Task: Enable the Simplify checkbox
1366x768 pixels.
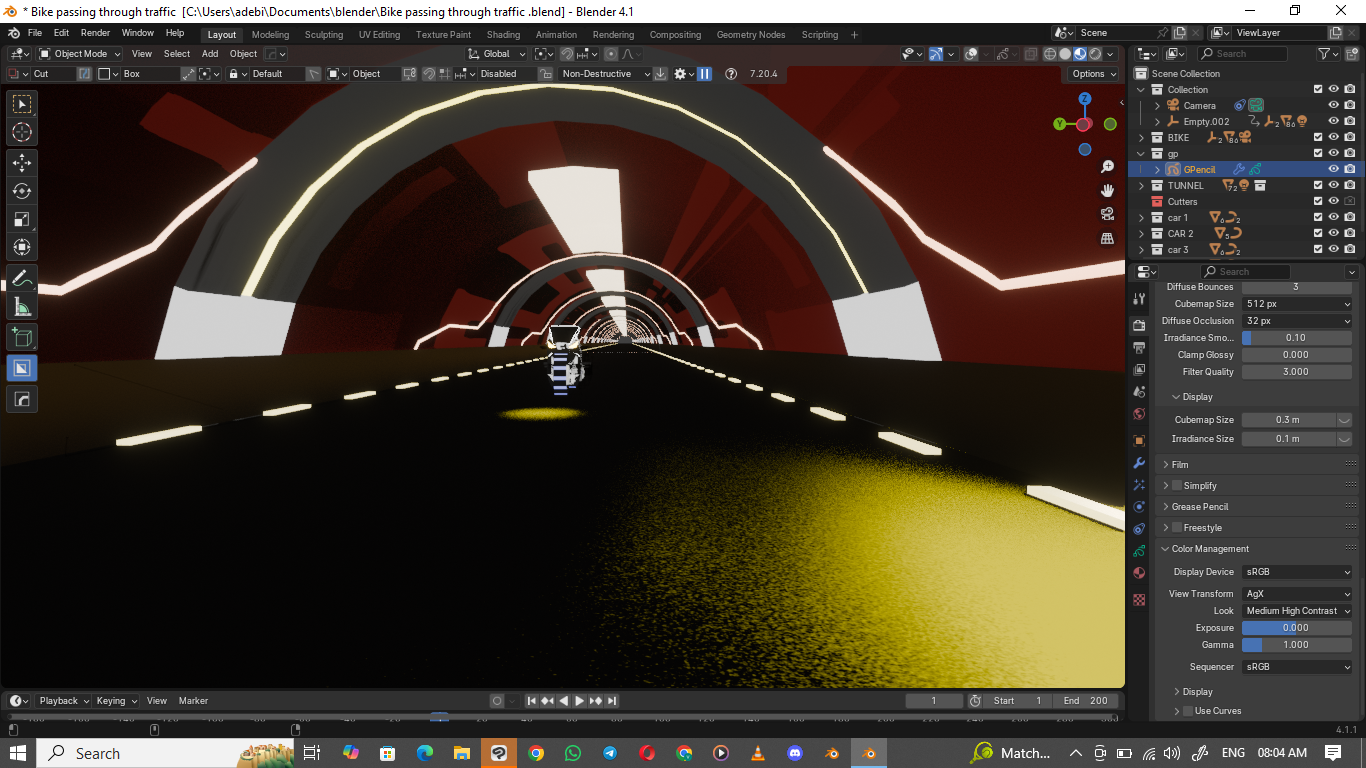Action: (1177, 485)
